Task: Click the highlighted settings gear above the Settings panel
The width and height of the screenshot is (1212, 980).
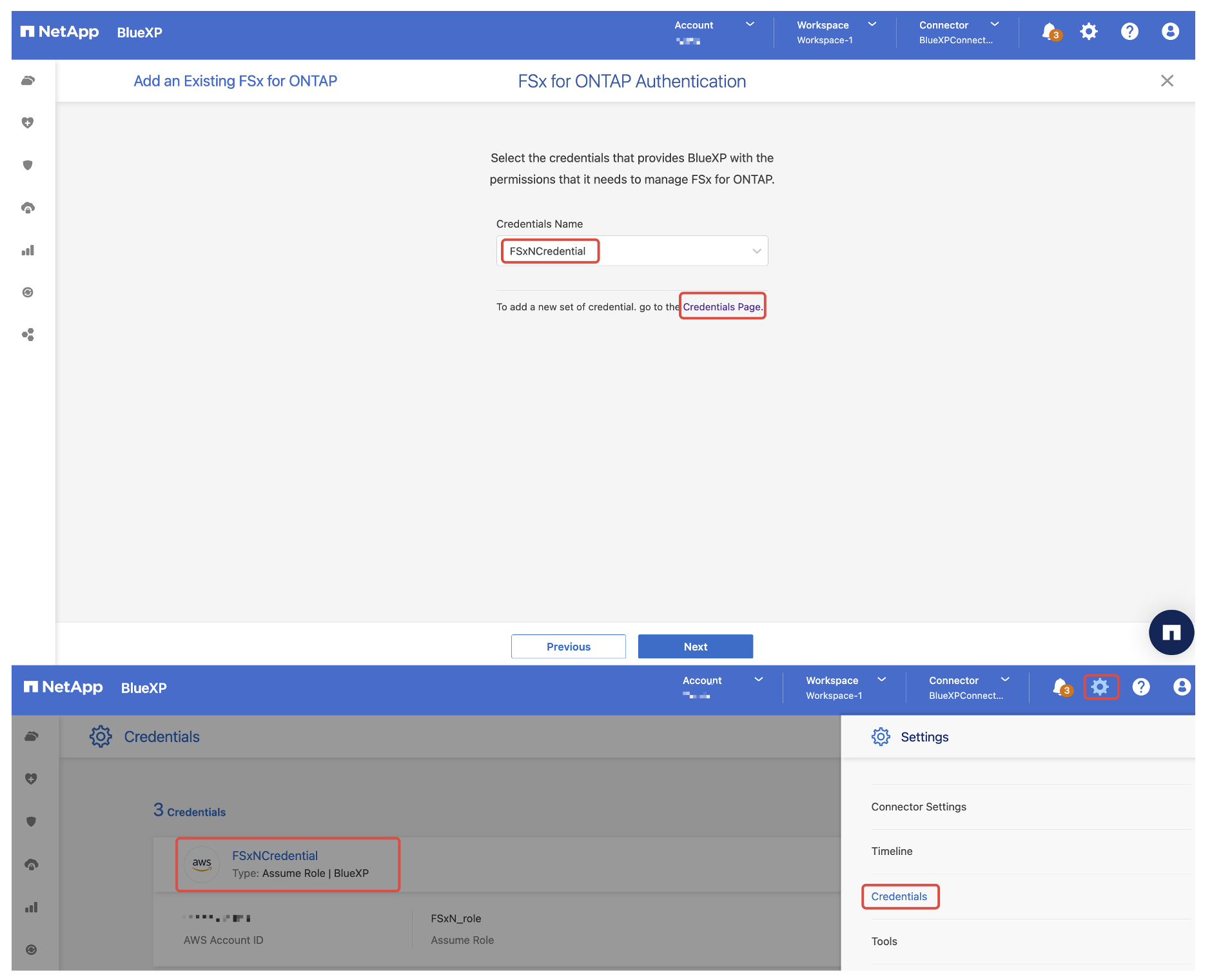Action: coord(1100,687)
